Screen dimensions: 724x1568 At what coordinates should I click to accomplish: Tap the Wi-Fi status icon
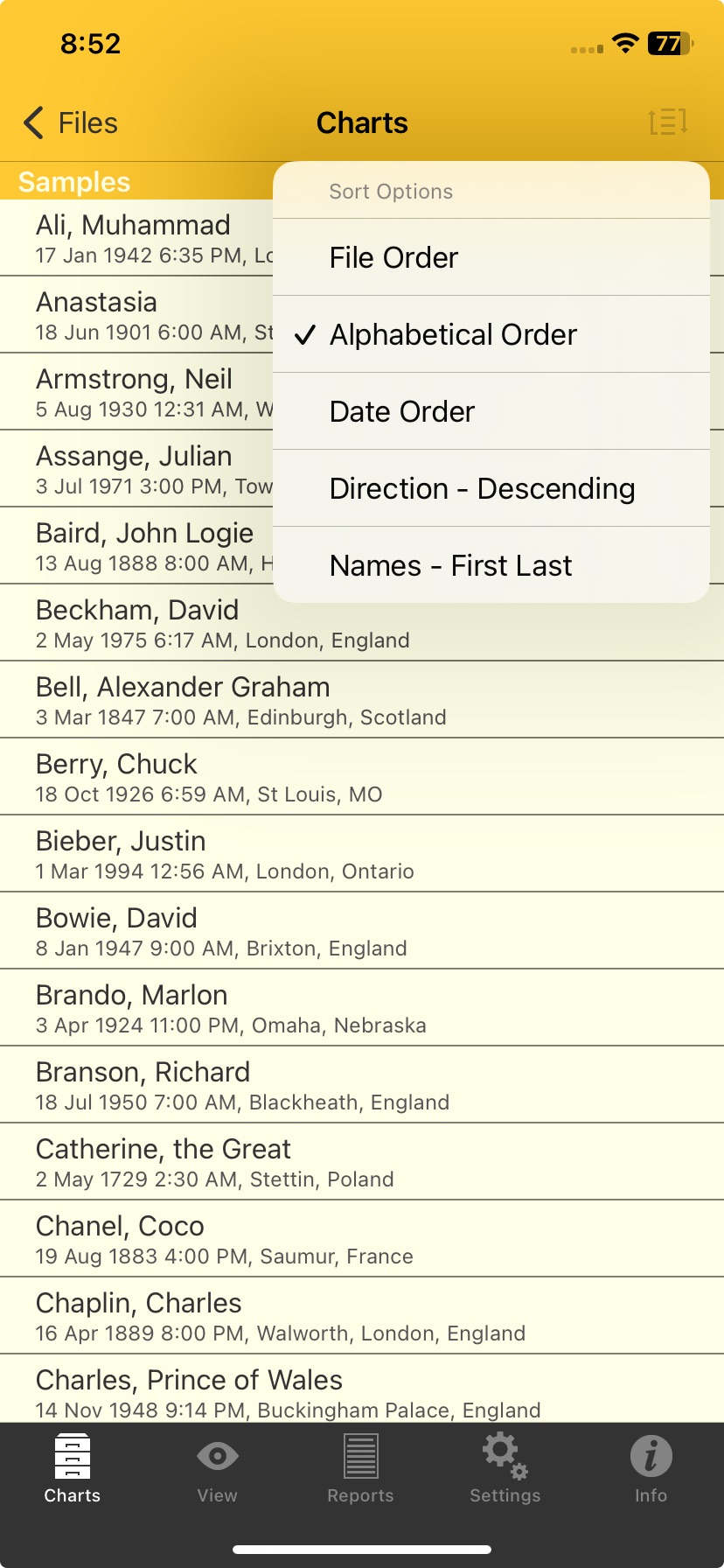(x=625, y=44)
